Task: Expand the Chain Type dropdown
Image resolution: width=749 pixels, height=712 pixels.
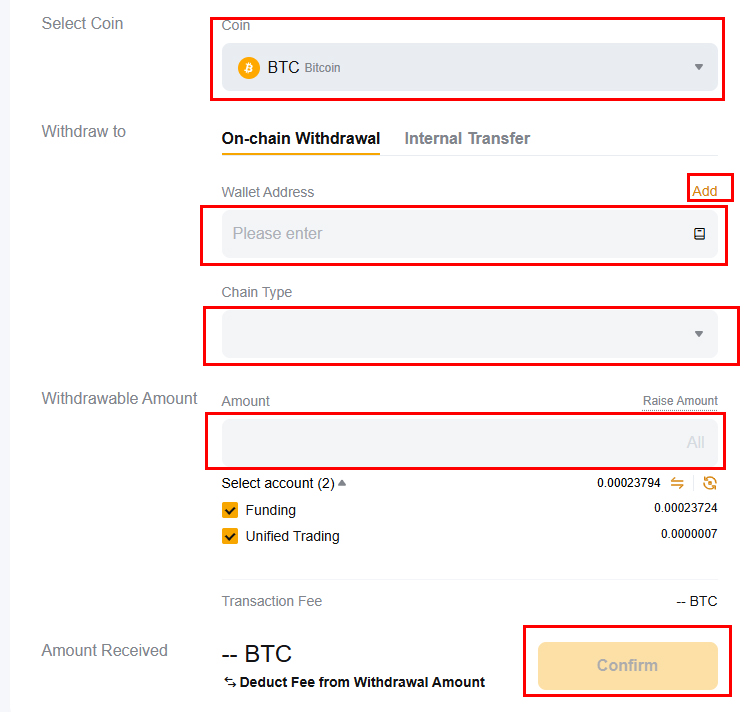Action: click(698, 334)
